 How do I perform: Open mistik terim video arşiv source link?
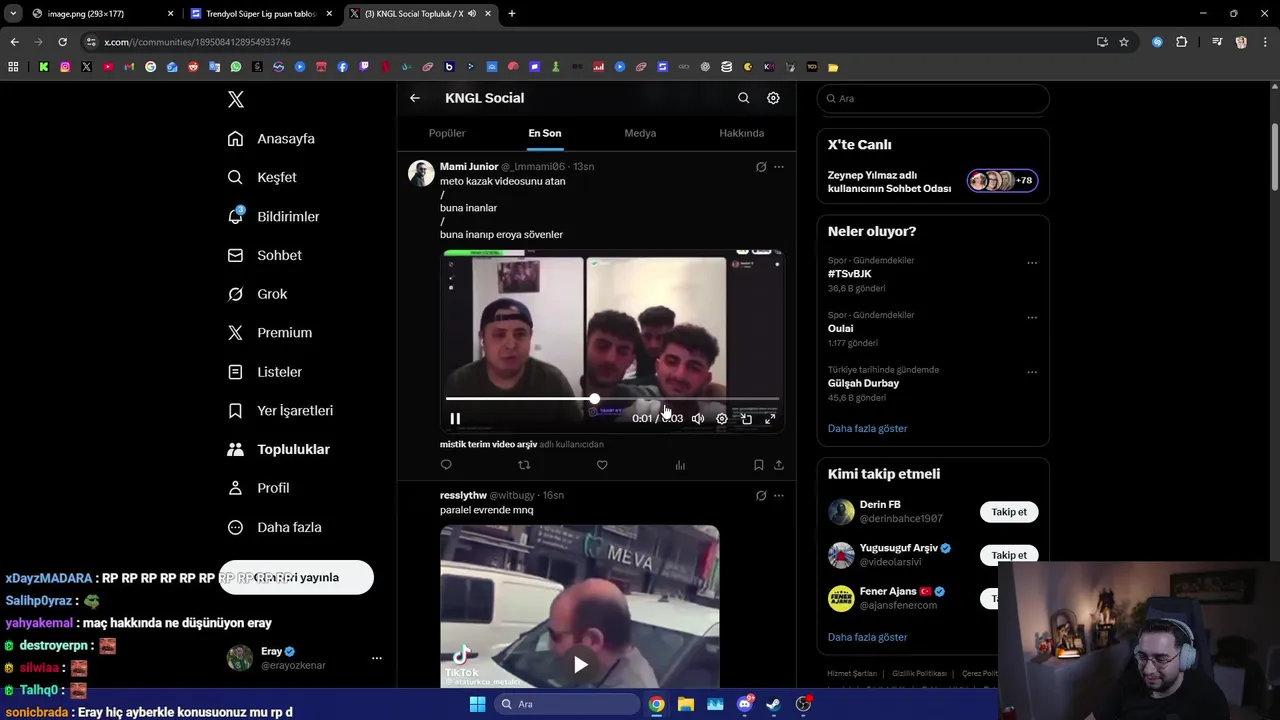pos(488,444)
